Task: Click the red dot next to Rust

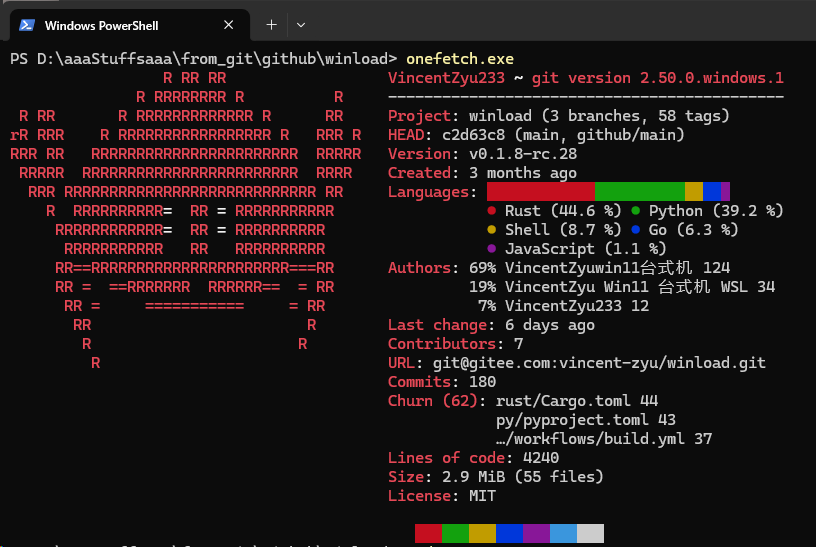Action: coord(491,211)
